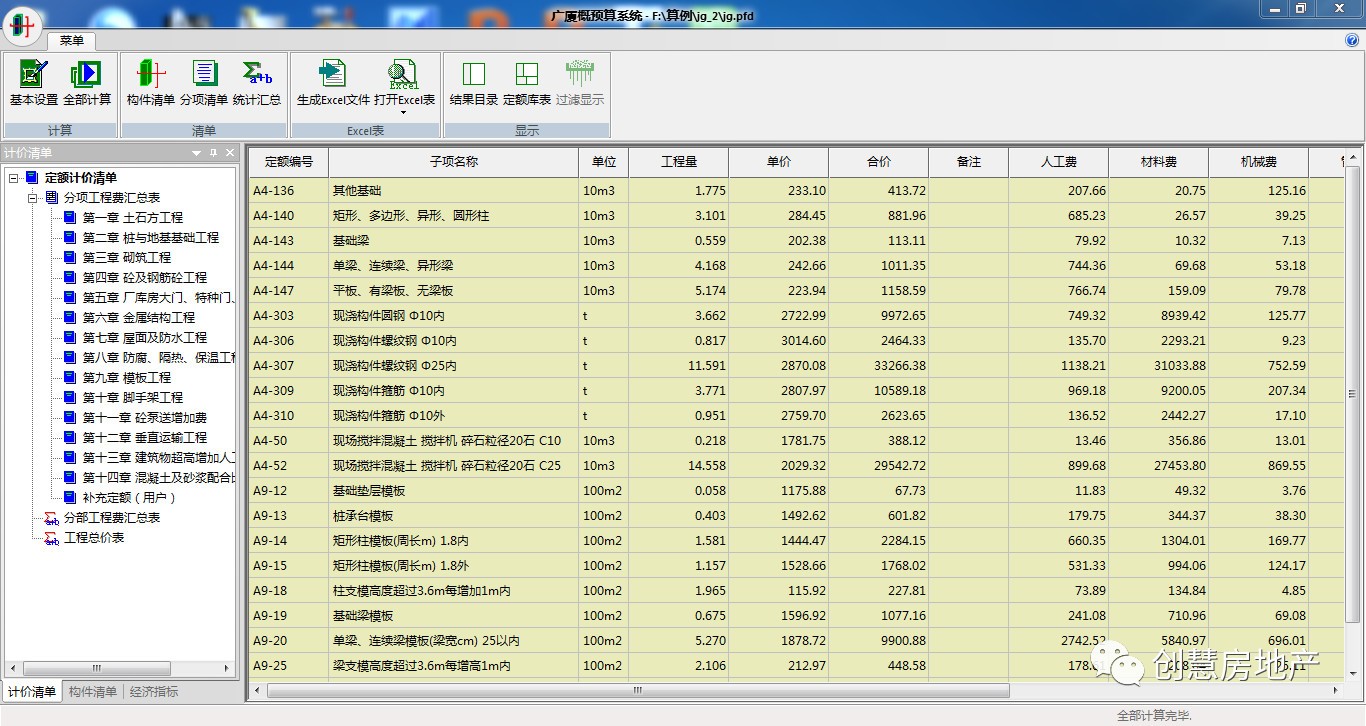The width and height of the screenshot is (1366, 726).
Task: Open 基本设置 basic settings
Action: [x=34, y=83]
